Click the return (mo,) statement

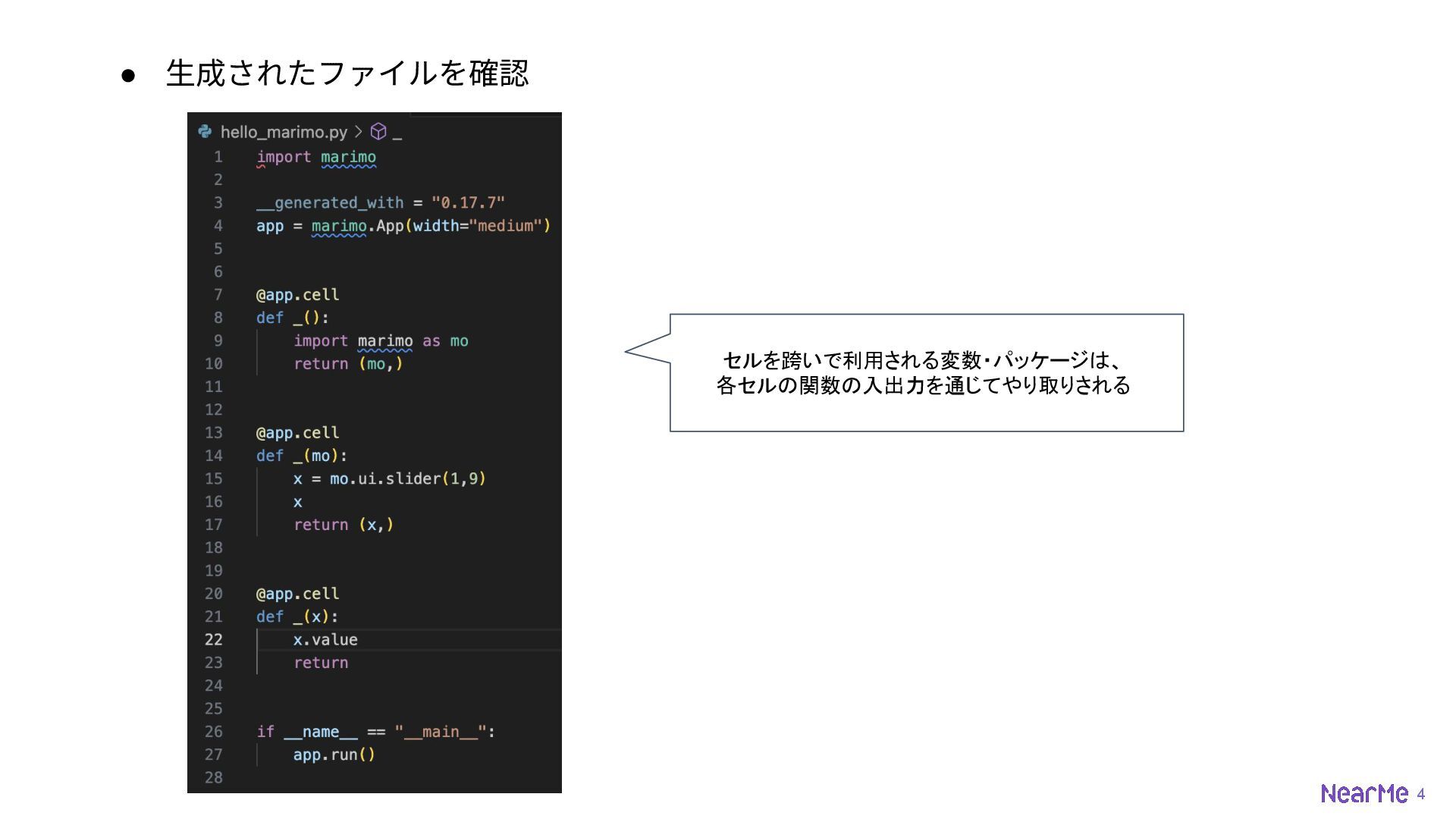click(348, 364)
